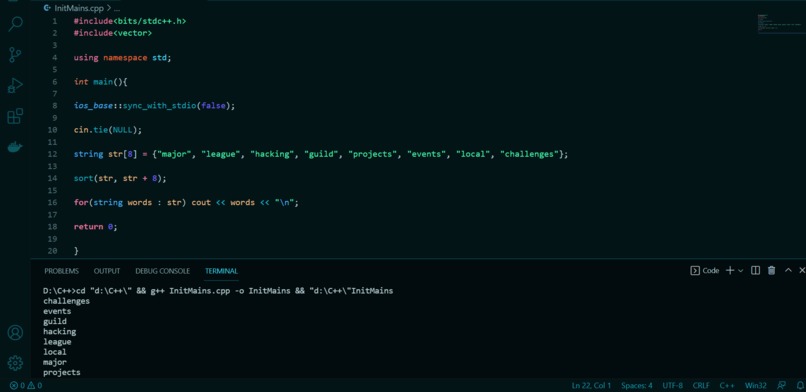Image resolution: width=806 pixels, height=392 pixels.
Task: Click "projects" output line in terminal
Action: tap(62, 372)
